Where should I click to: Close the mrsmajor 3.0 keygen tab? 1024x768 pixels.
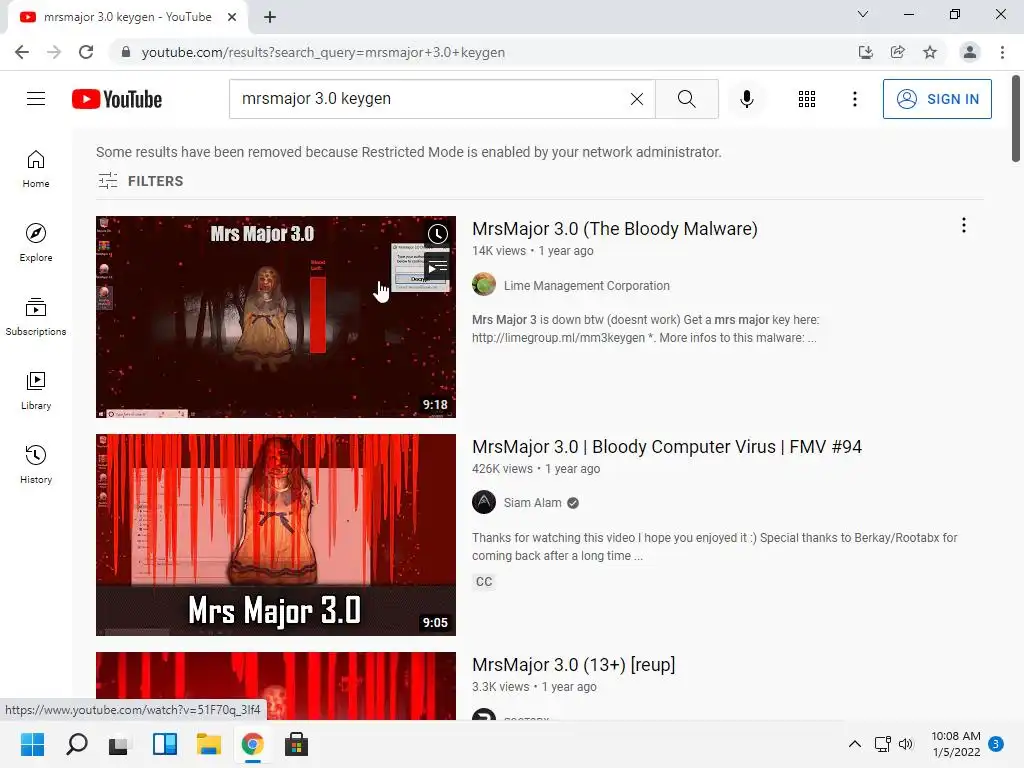tap(232, 17)
